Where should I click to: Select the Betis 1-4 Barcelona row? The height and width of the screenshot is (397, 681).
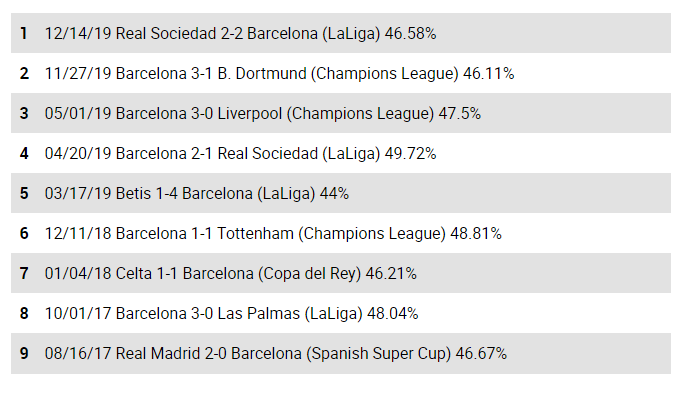pos(341,193)
